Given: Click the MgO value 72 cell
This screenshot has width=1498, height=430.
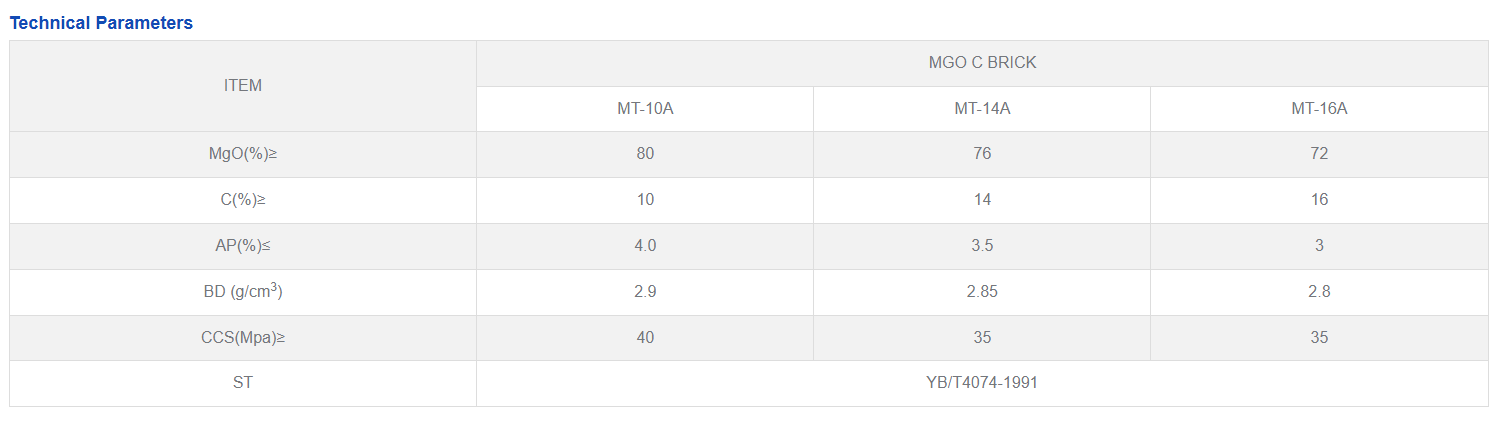Looking at the screenshot, I should point(1319,154).
